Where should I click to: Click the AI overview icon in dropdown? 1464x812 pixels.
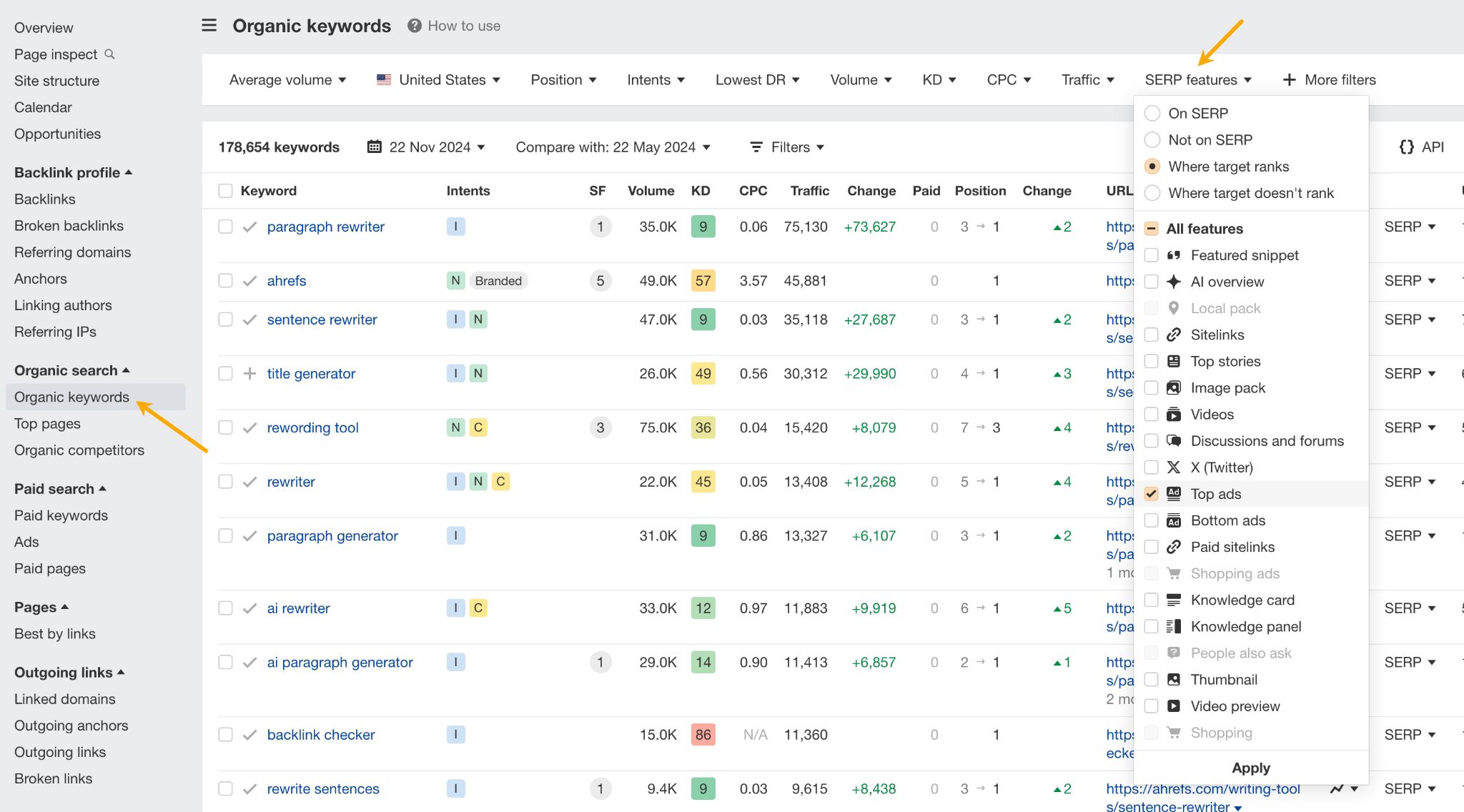point(1175,281)
